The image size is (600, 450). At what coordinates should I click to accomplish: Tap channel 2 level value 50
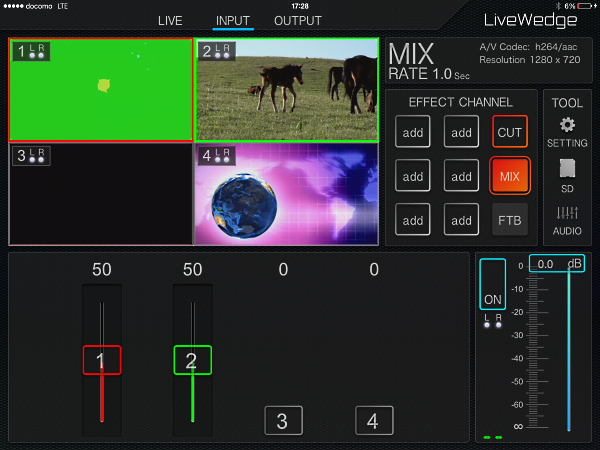[x=192, y=269]
